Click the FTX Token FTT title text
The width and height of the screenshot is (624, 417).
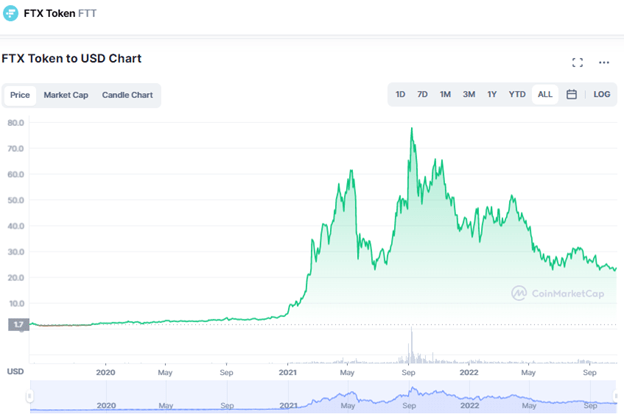[x=60, y=13]
